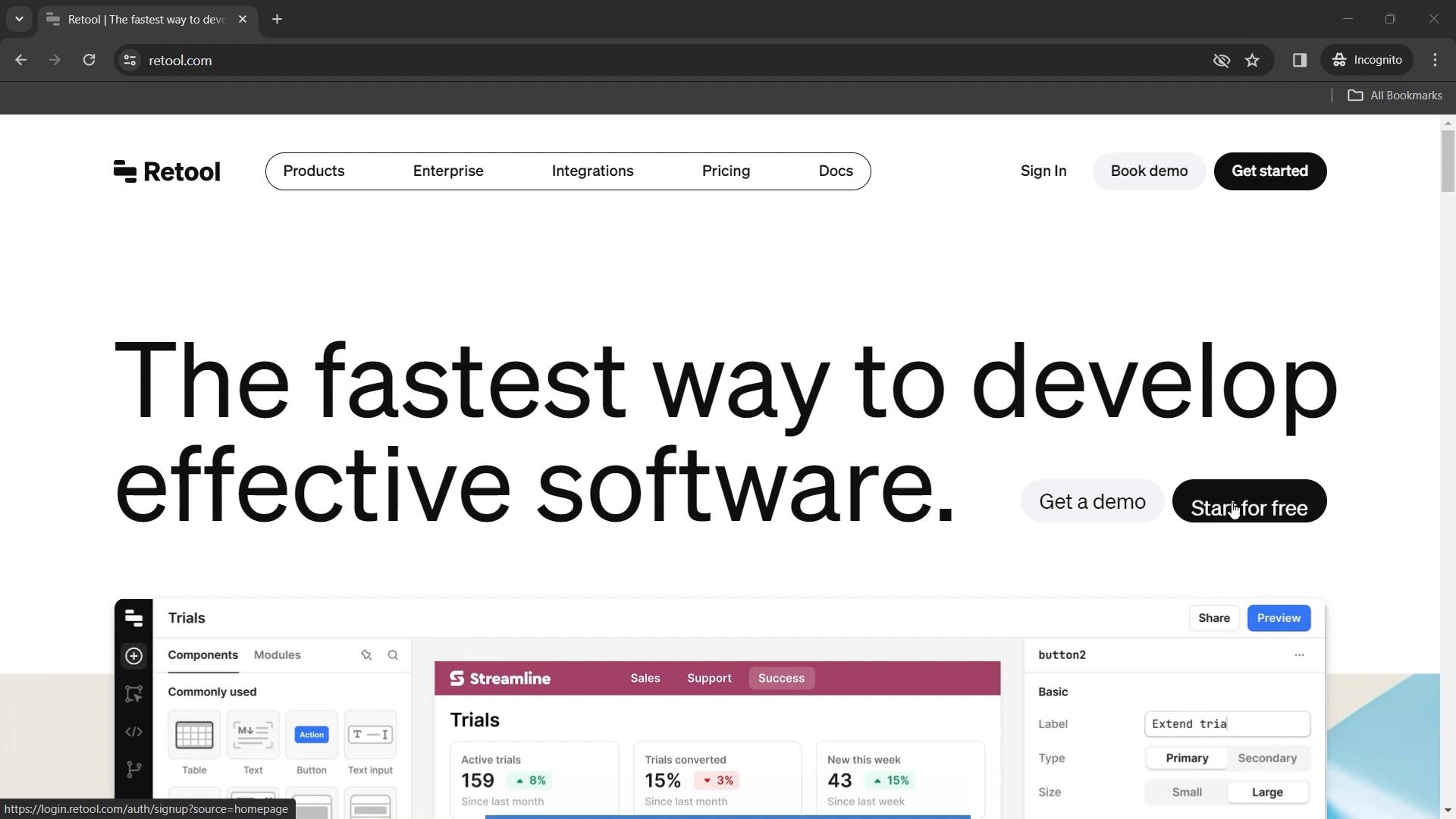Select the Text component icon
The height and width of the screenshot is (819, 1456).
[x=253, y=735]
